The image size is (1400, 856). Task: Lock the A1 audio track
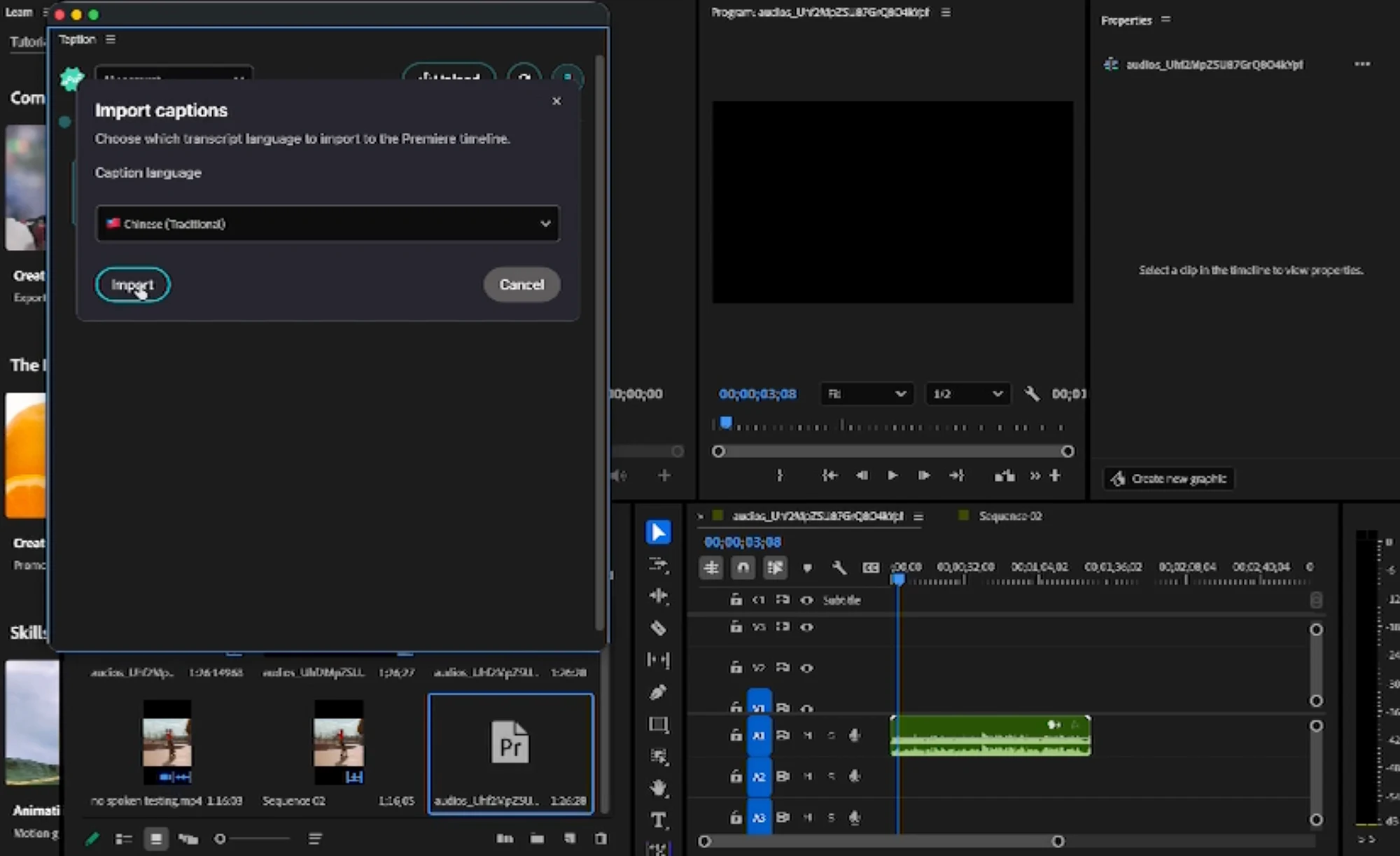click(x=736, y=735)
